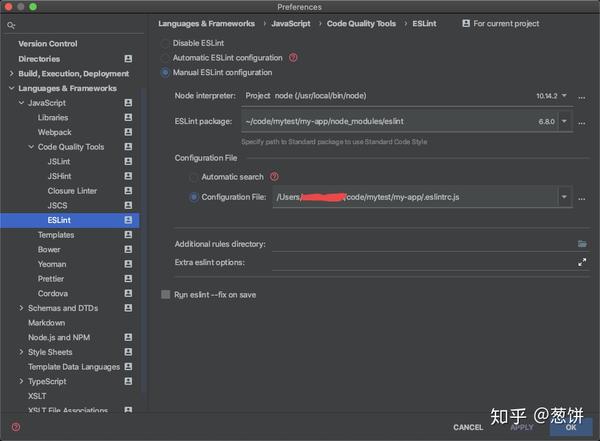
Task: Collapse Languages & Frameworks section
Action: pos(11,88)
